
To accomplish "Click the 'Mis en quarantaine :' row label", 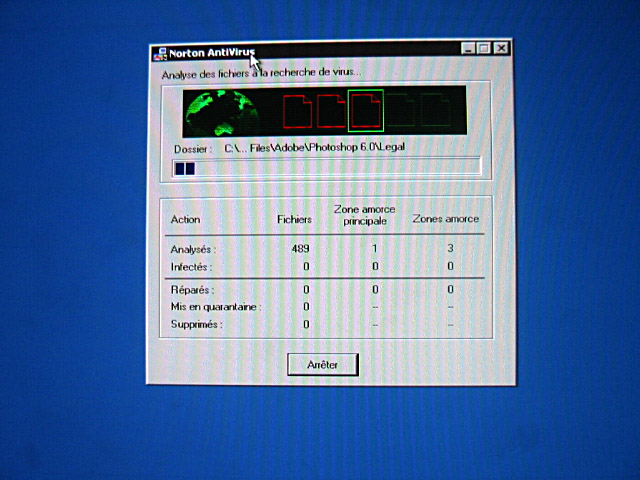I will (216, 307).
